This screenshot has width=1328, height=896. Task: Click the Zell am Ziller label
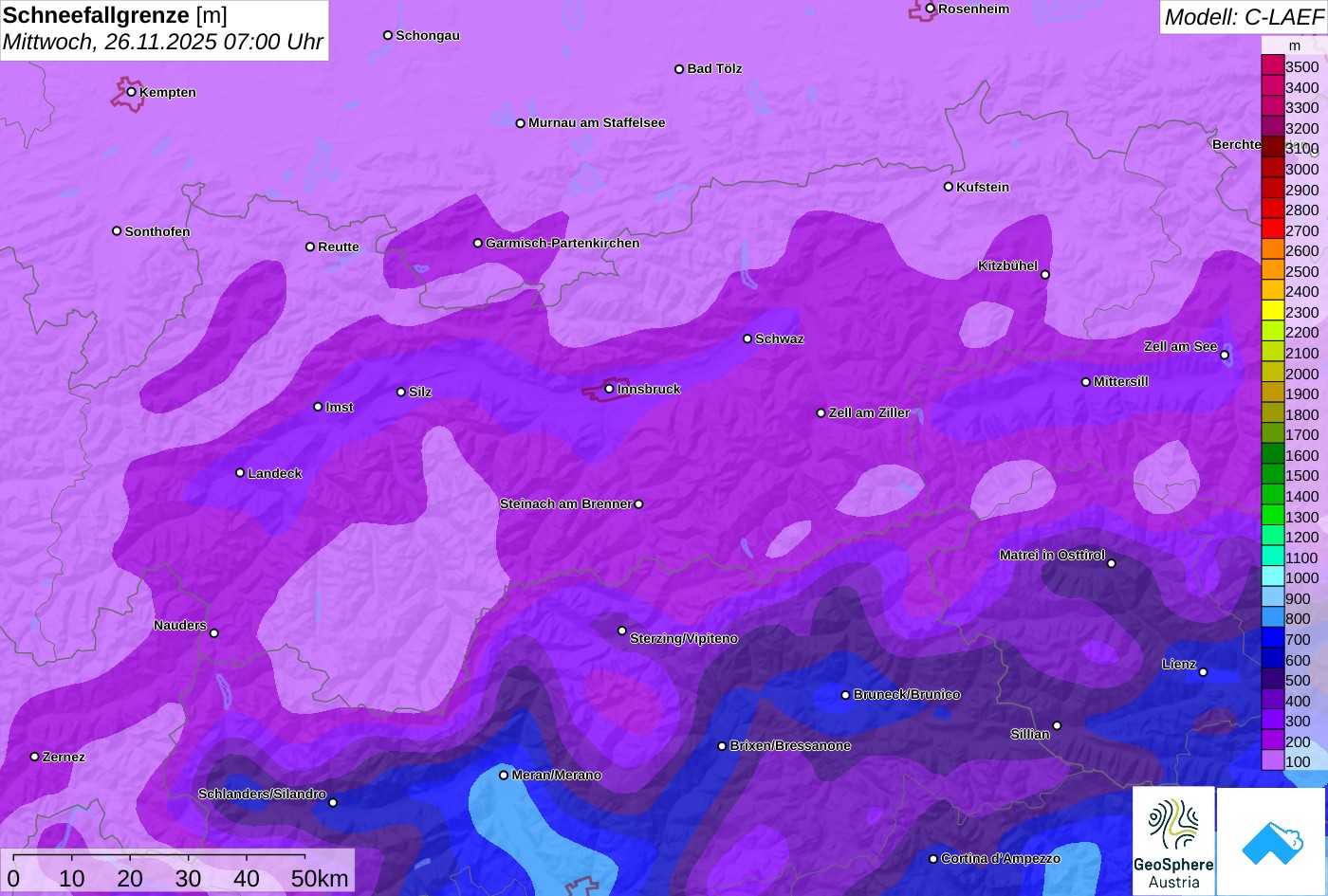tap(869, 413)
